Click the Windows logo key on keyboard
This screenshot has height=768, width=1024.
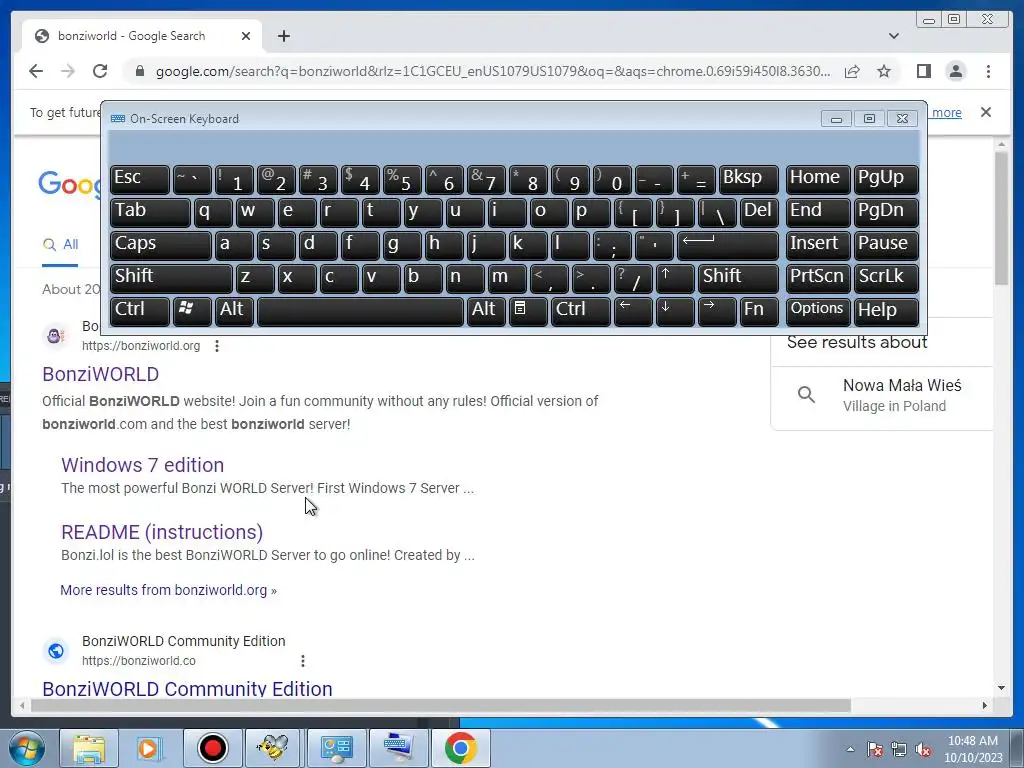(x=192, y=311)
